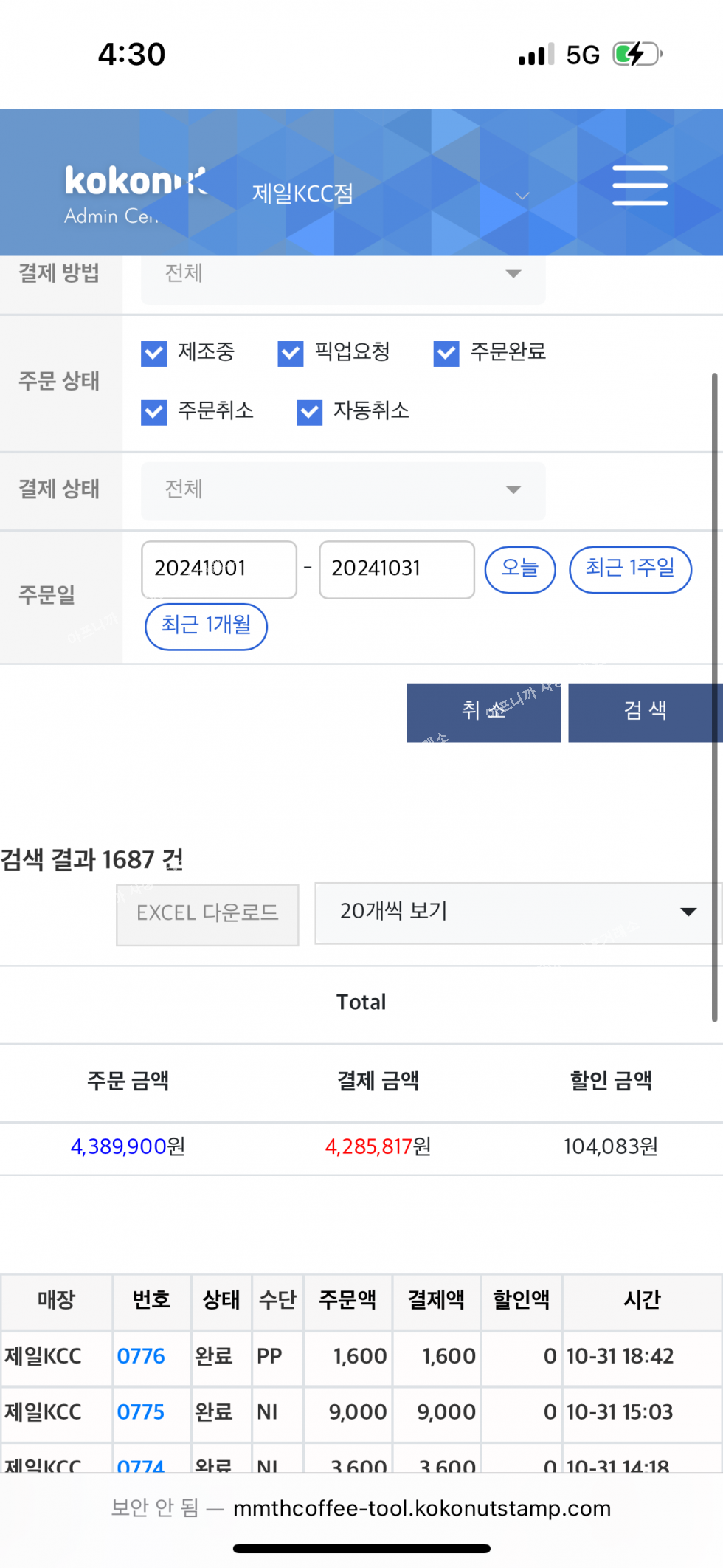Disable the 자동취소 checkbox
This screenshot has width=723, height=1568.
point(310,412)
